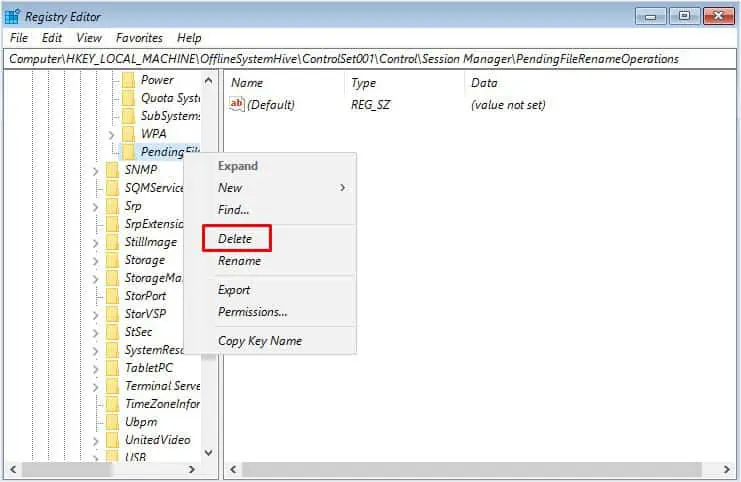
Task: Click the (value not set) data cell
Action: tap(508, 104)
